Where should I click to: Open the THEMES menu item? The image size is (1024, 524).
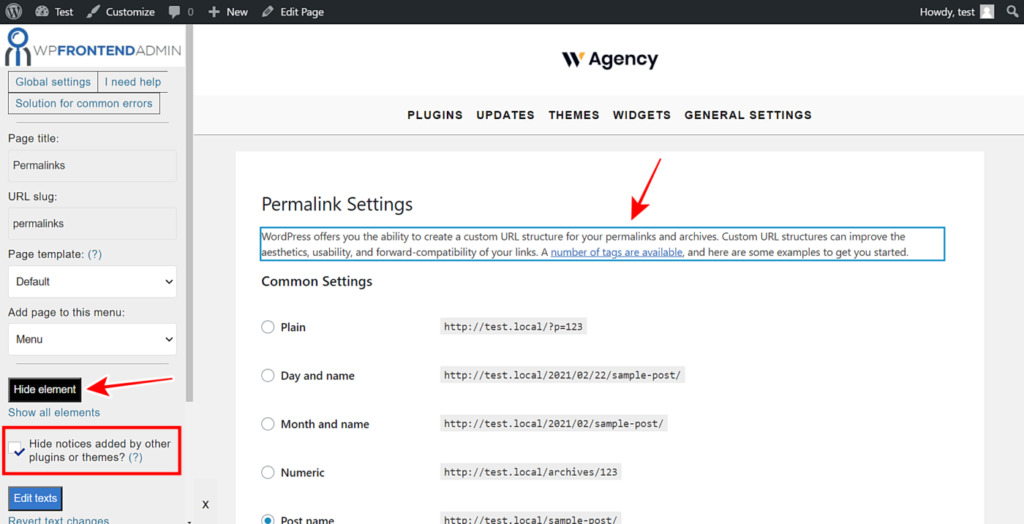click(574, 115)
